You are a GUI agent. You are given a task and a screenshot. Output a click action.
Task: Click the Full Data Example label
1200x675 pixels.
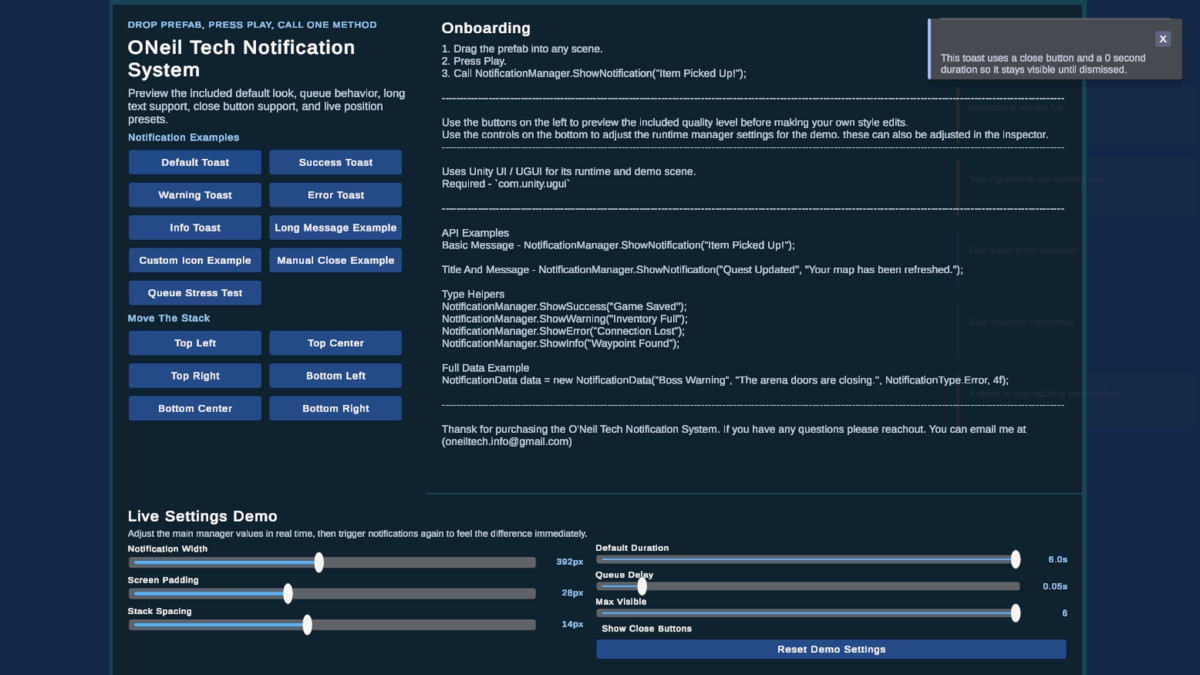(x=485, y=368)
